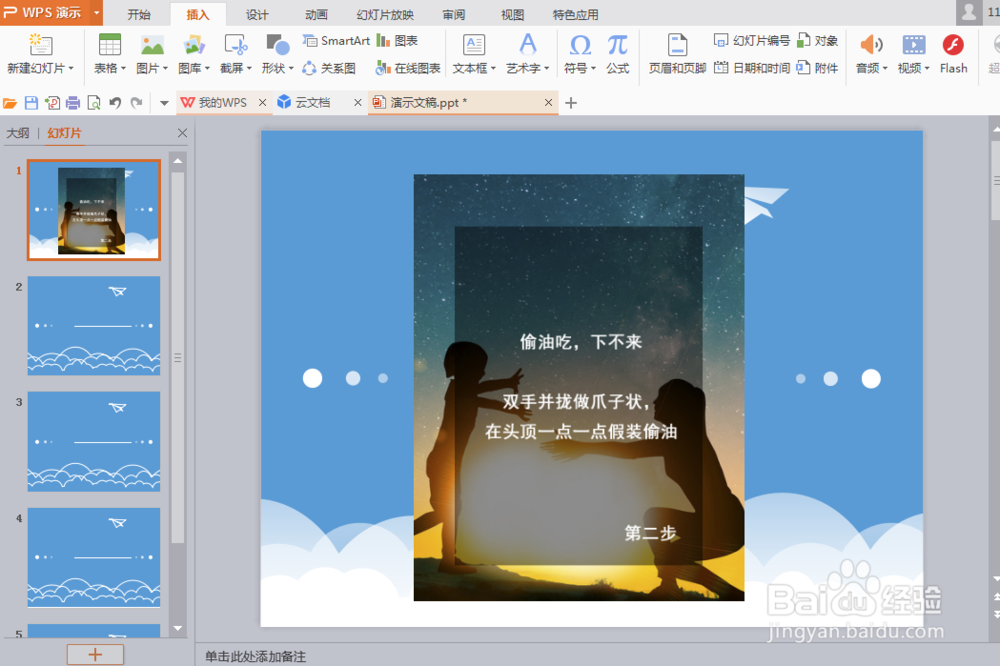The height and width of the screenshot is (666, 1000).
Task: Close the slide thumbnail panel
Action: coord(182,133)
